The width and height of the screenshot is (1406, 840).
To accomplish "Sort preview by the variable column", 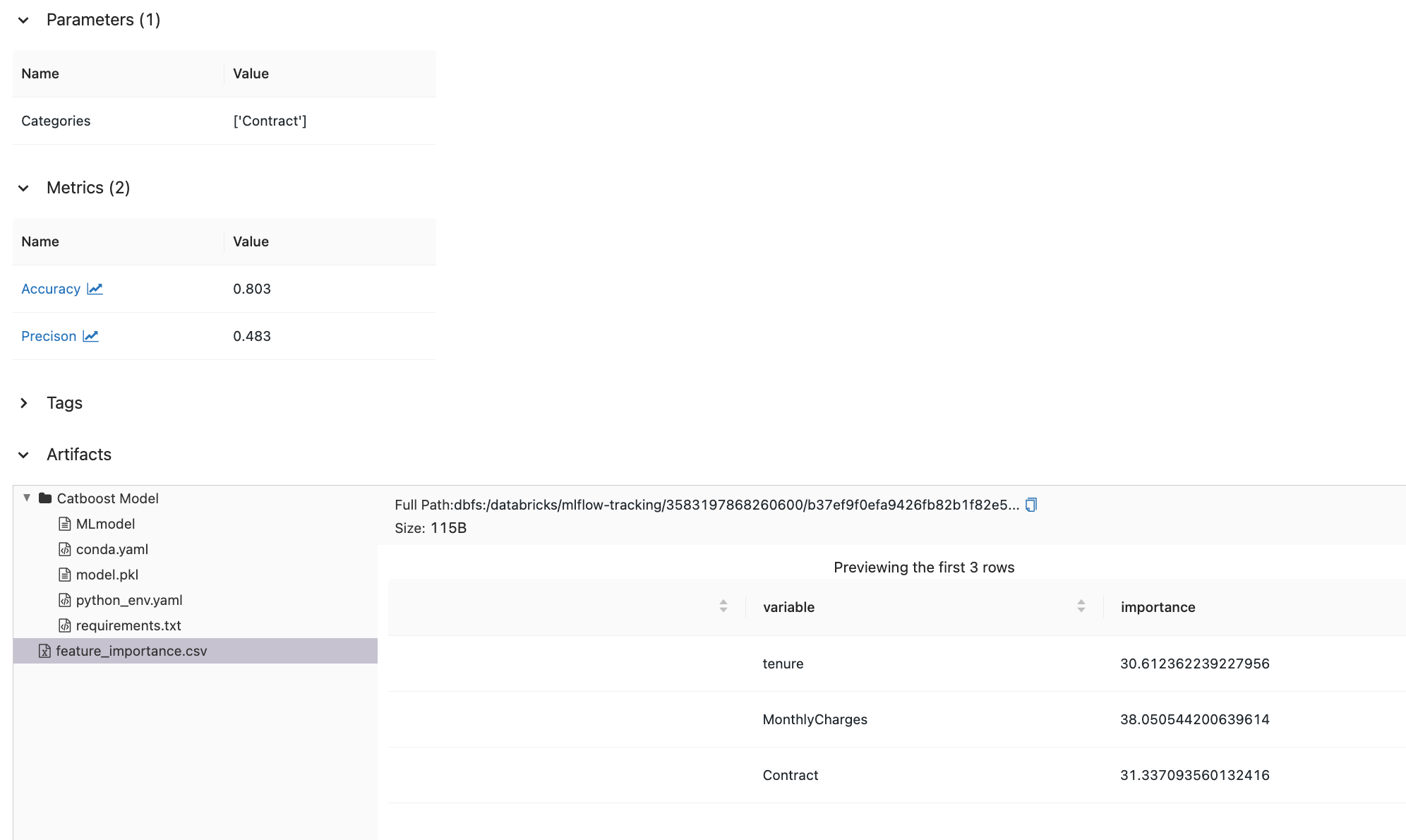I will tap(1081, 606).
